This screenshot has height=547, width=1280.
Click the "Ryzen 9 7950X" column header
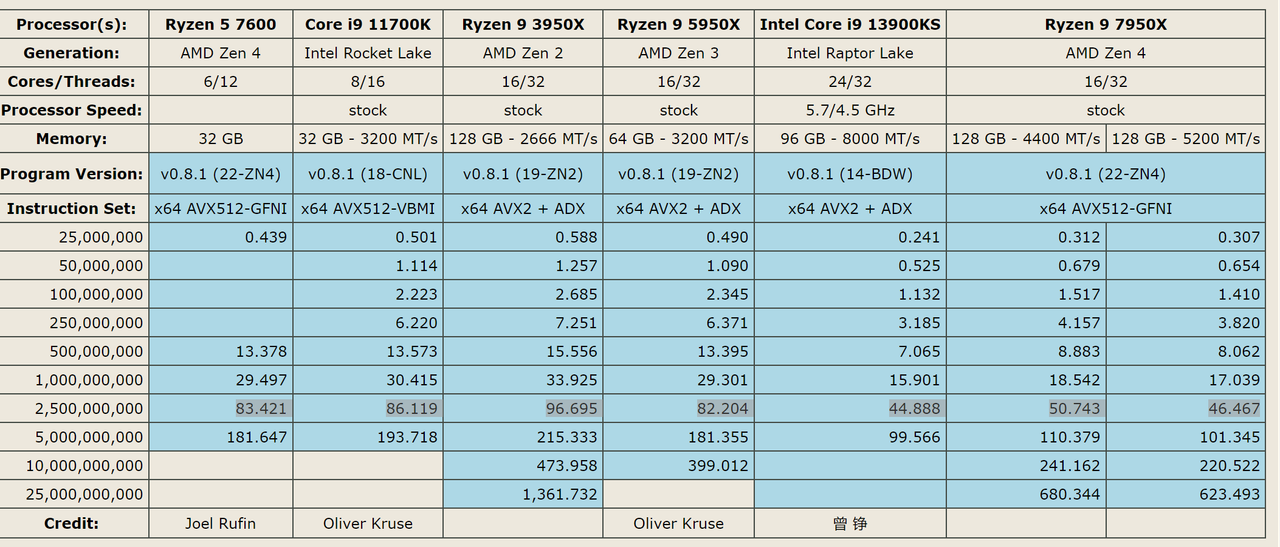click(1106, 24)
